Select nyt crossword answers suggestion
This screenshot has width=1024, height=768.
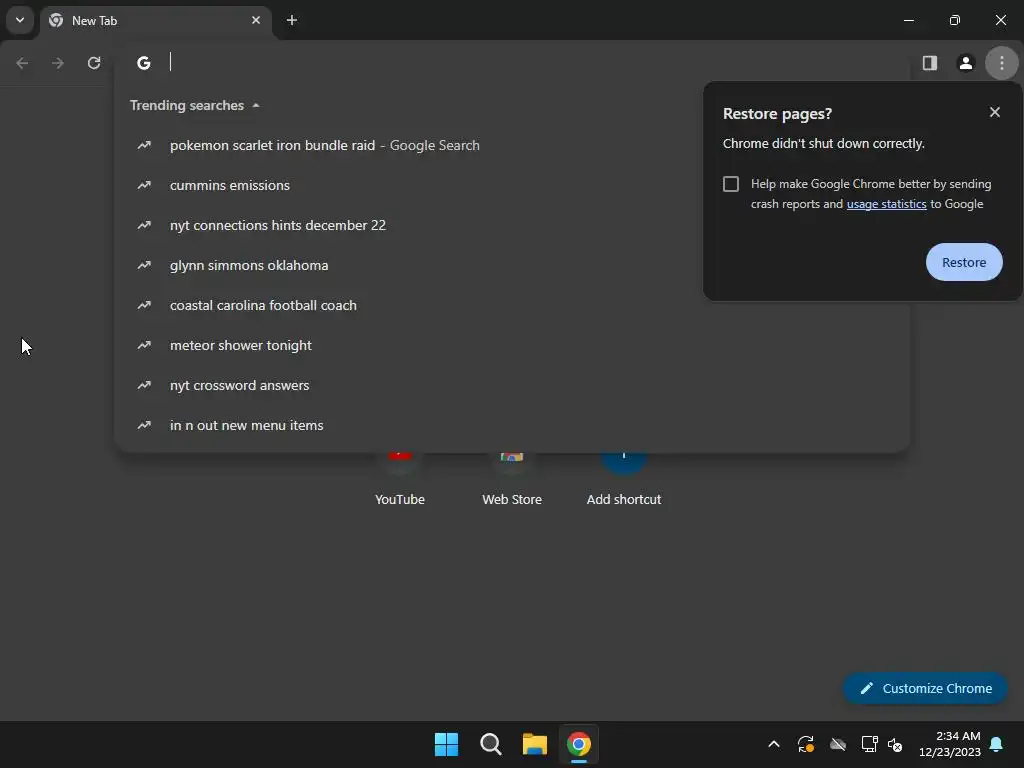512,385
